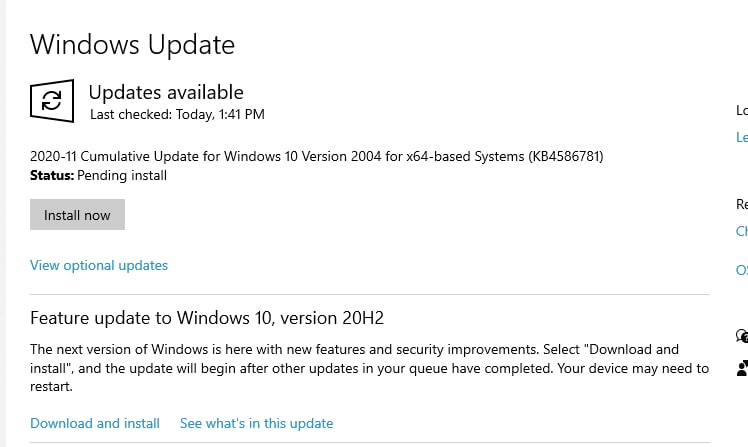Open the cut-off blue "O" link on right

(x=742, y=270)
